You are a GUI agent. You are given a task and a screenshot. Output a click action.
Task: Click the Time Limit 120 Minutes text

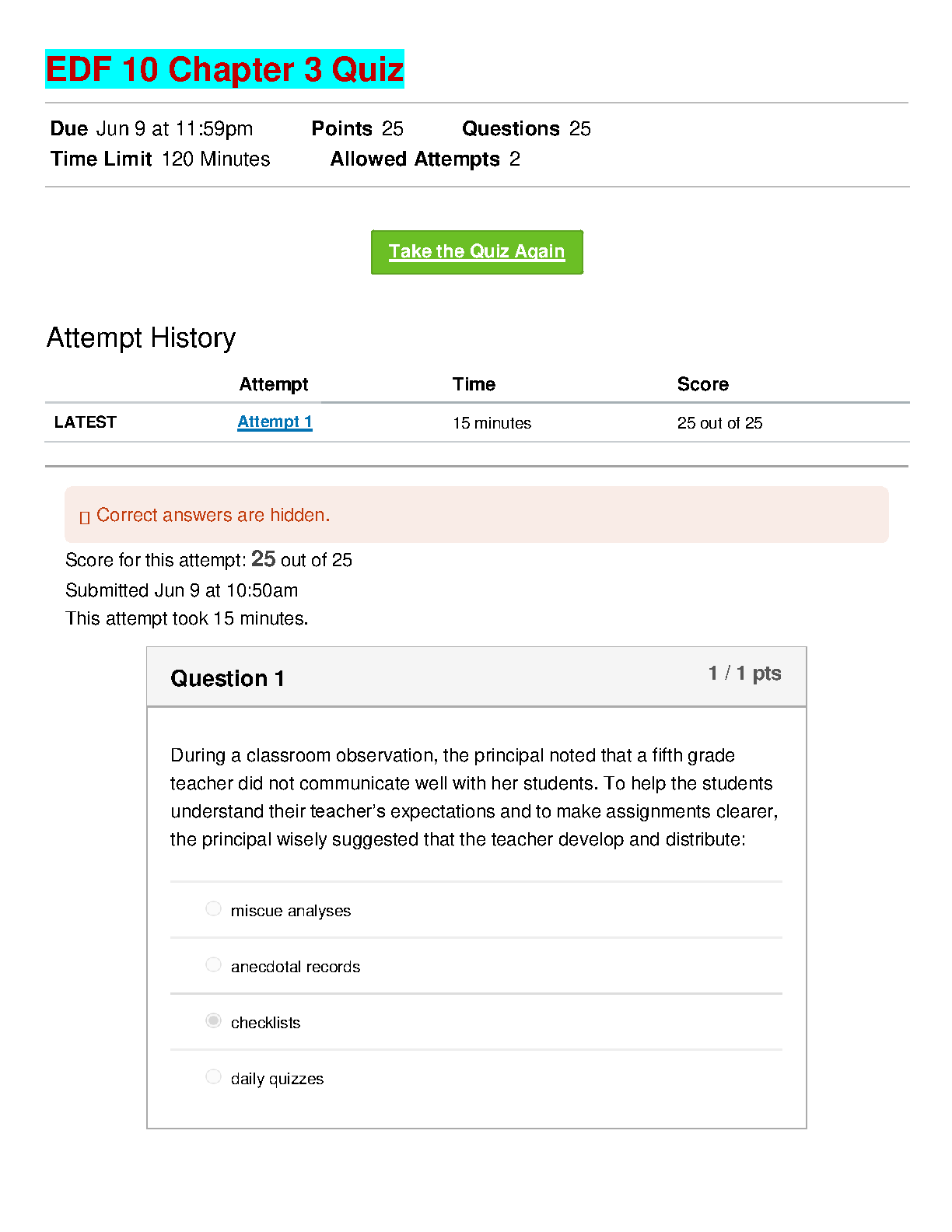coord(160,159)
